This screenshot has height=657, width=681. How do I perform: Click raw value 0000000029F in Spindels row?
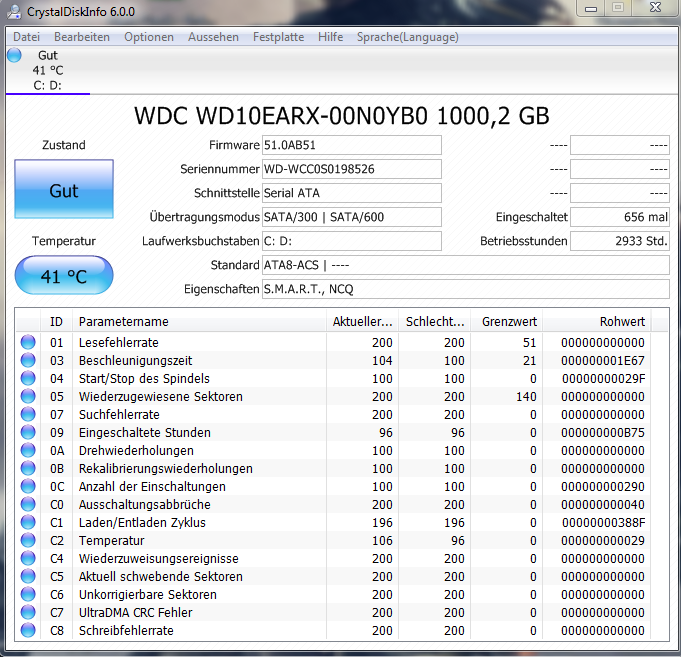click(x=604, y=379)
